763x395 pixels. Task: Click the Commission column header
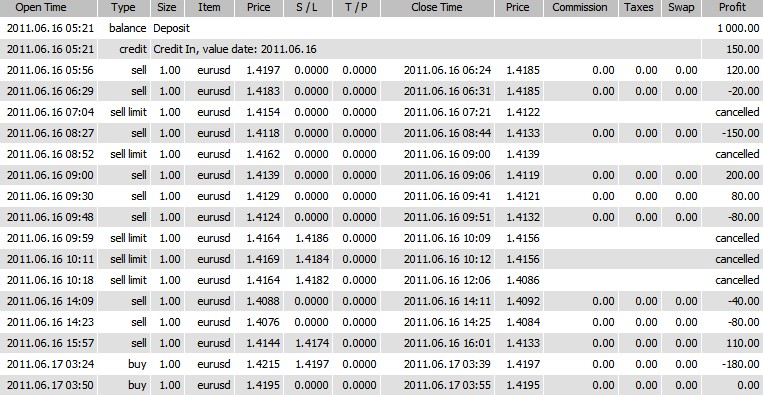pyautogui.click(x=580, y=8)
